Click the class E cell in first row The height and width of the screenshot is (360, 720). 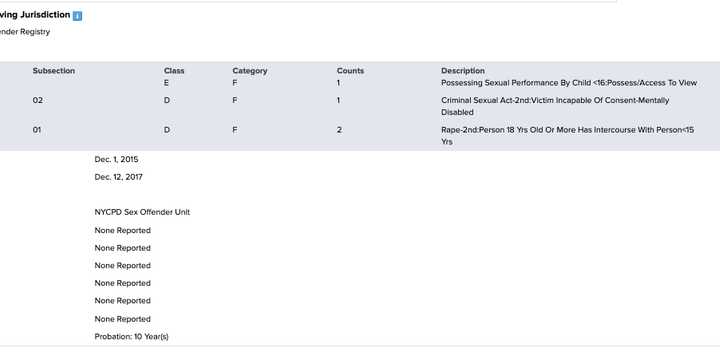[x=166, y=83]
